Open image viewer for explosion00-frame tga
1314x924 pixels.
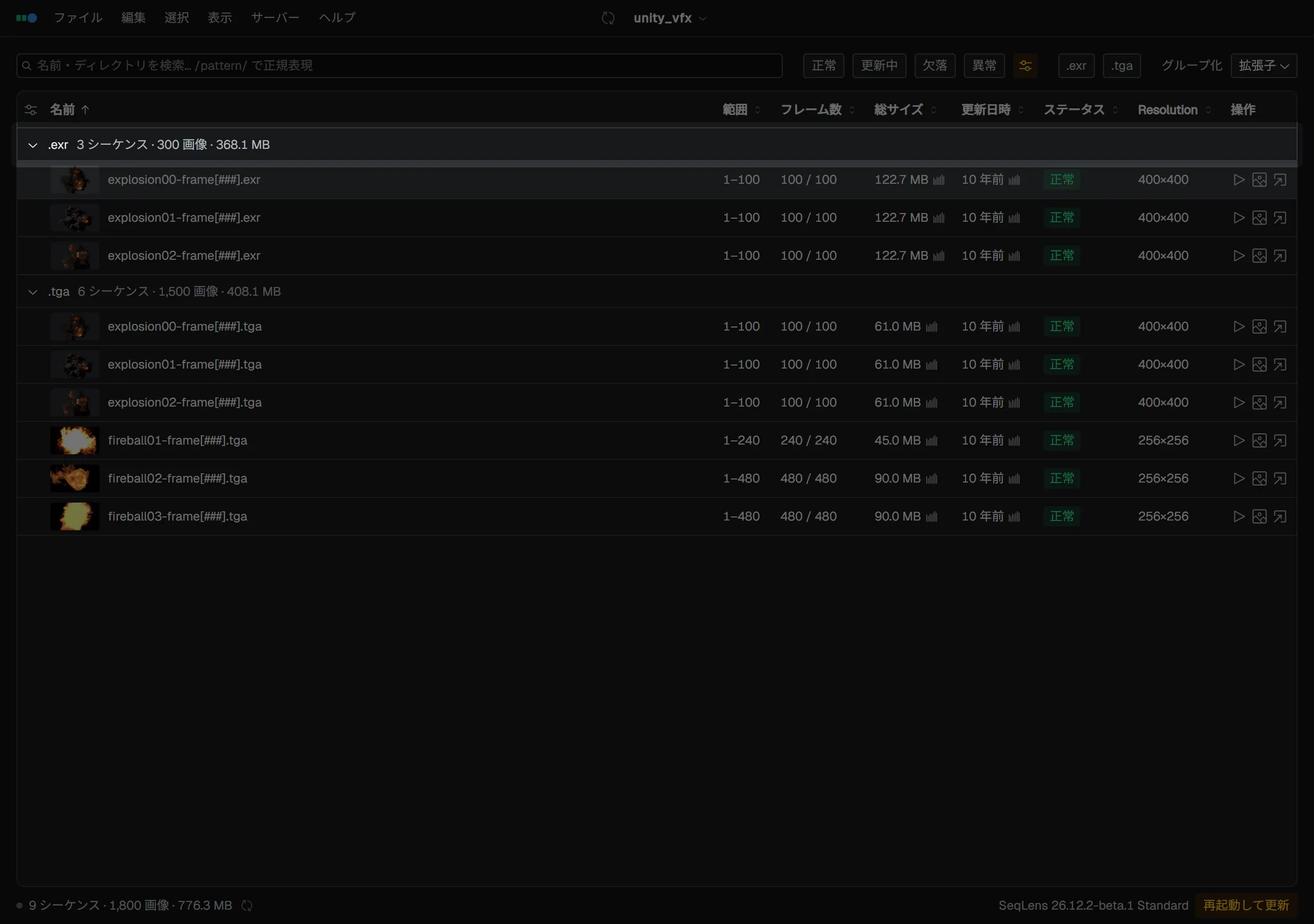1259,326
